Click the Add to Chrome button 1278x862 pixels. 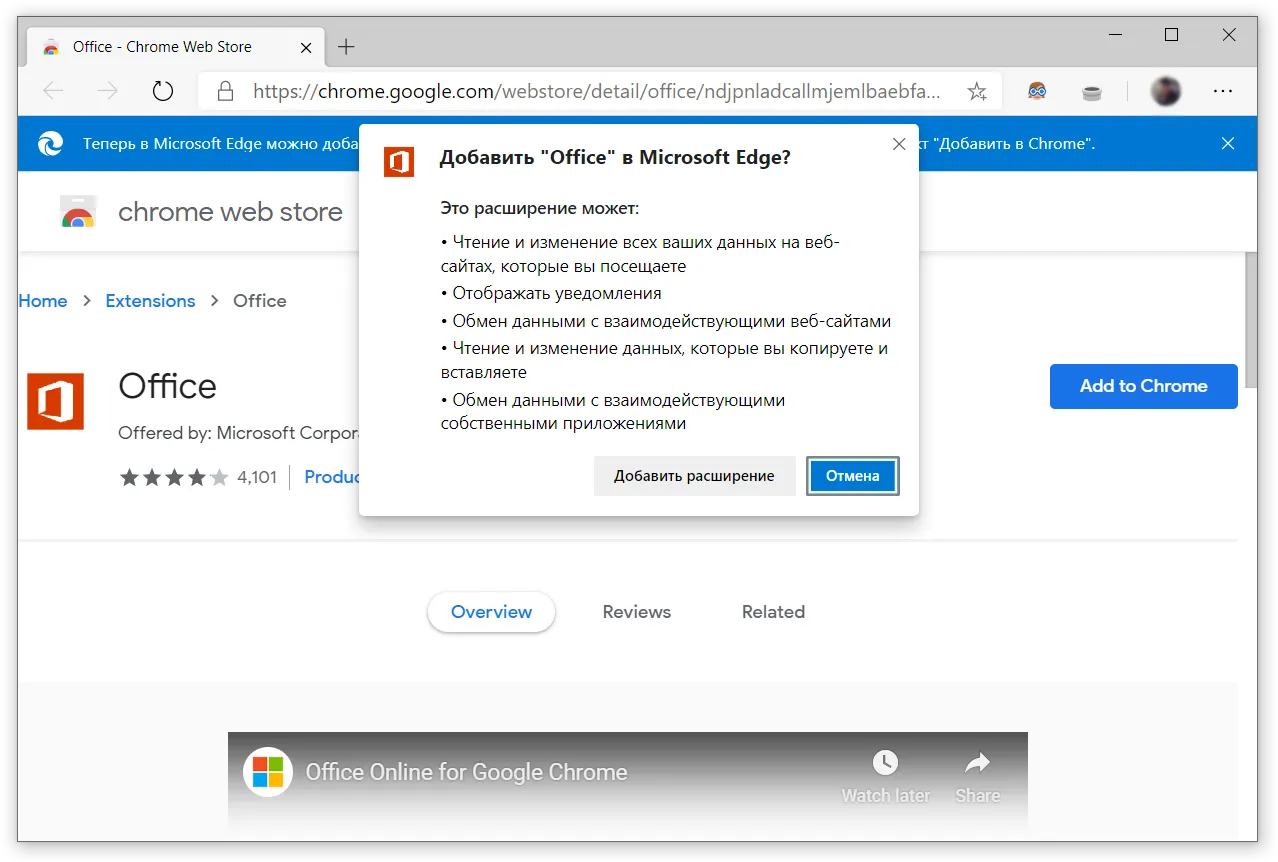click(x=1143, y=386)
